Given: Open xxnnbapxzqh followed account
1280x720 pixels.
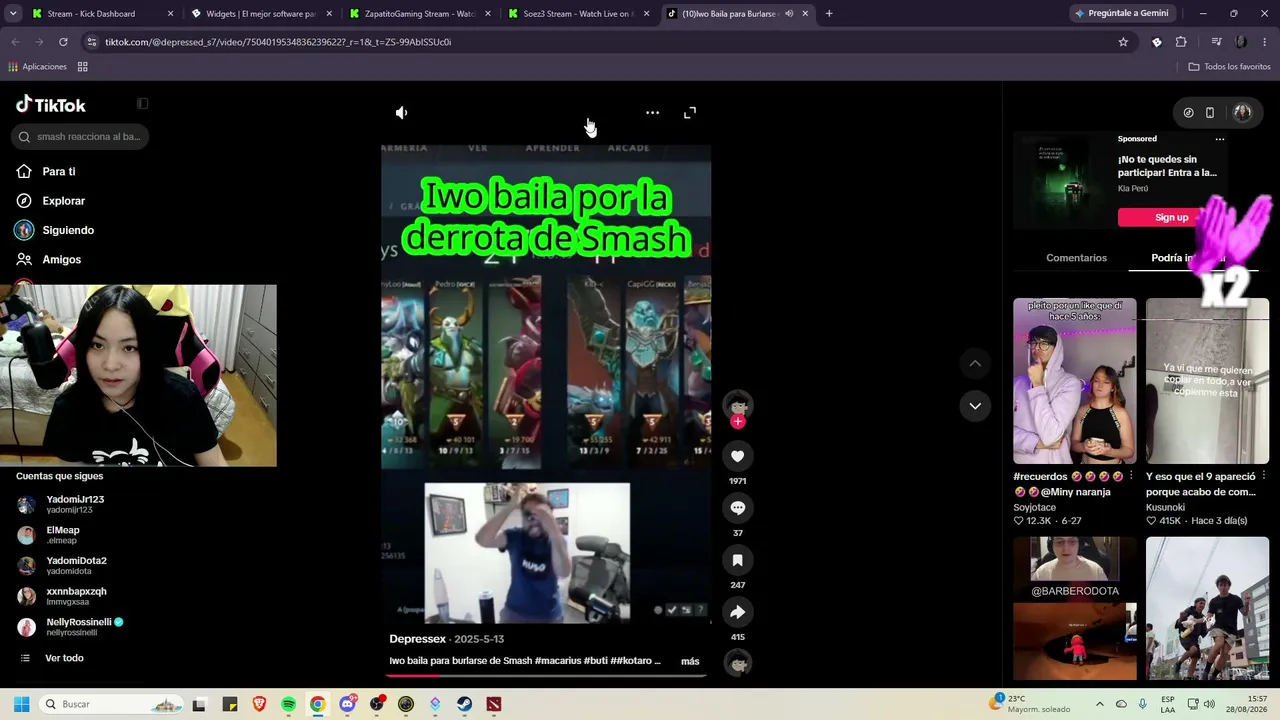Looking at the screenshot, I should click(76, 596).
